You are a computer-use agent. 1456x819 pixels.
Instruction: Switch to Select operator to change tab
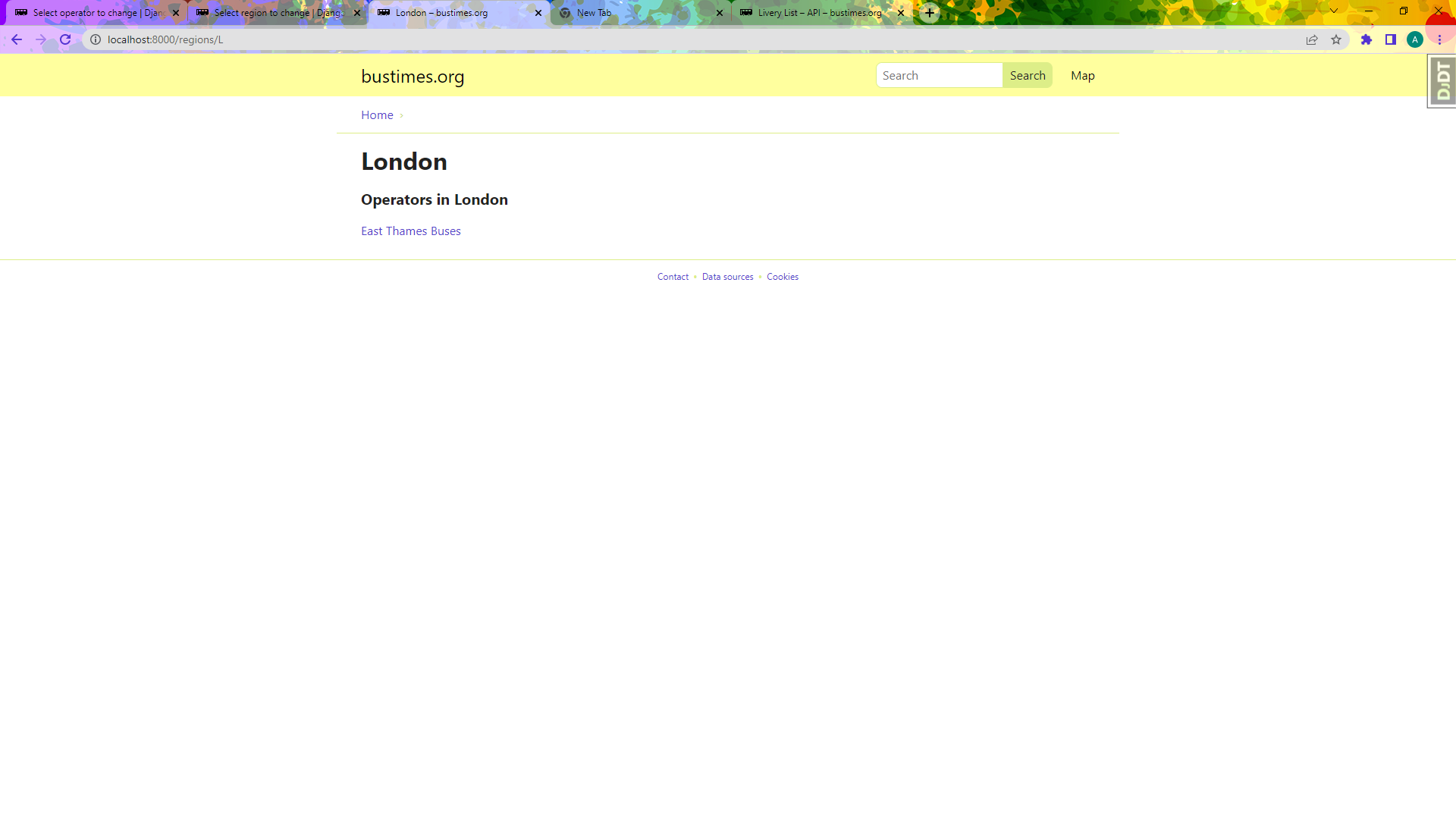click(x=95, y=13)
